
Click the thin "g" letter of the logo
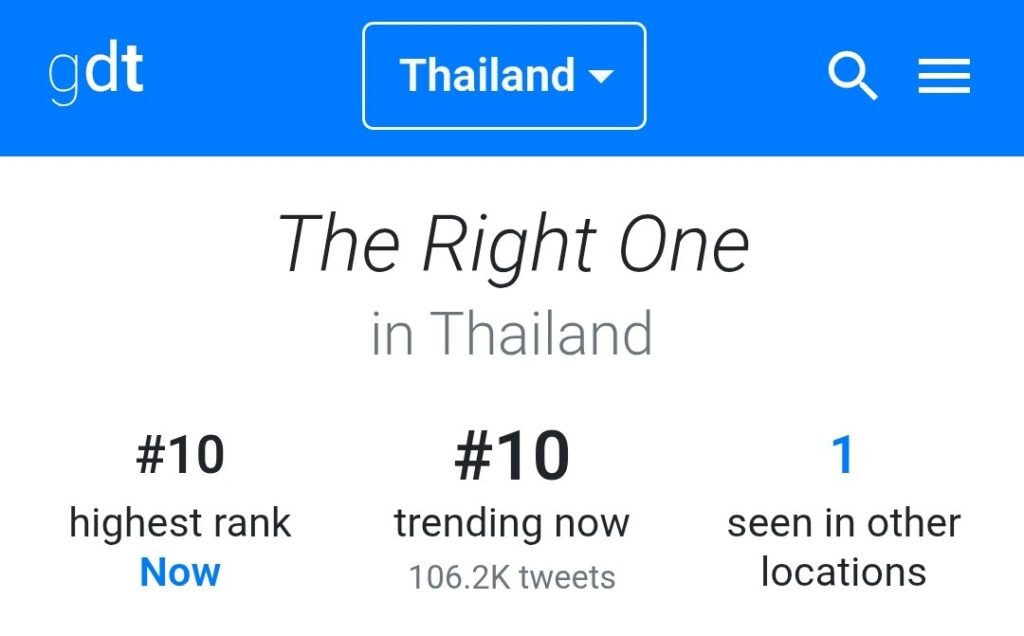pyautogui.click(x=62, y=78)
